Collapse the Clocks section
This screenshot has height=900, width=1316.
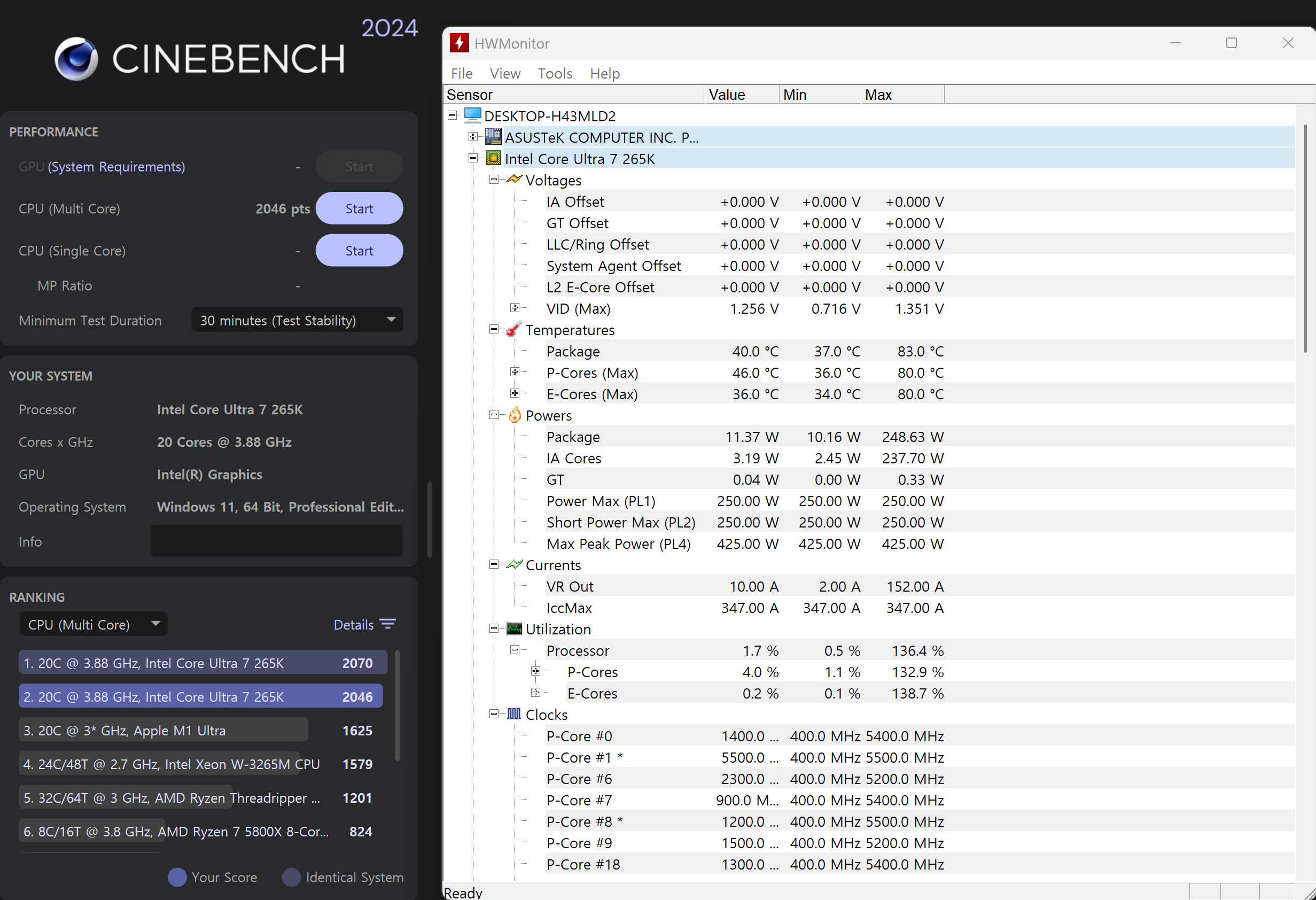(494, 713)
